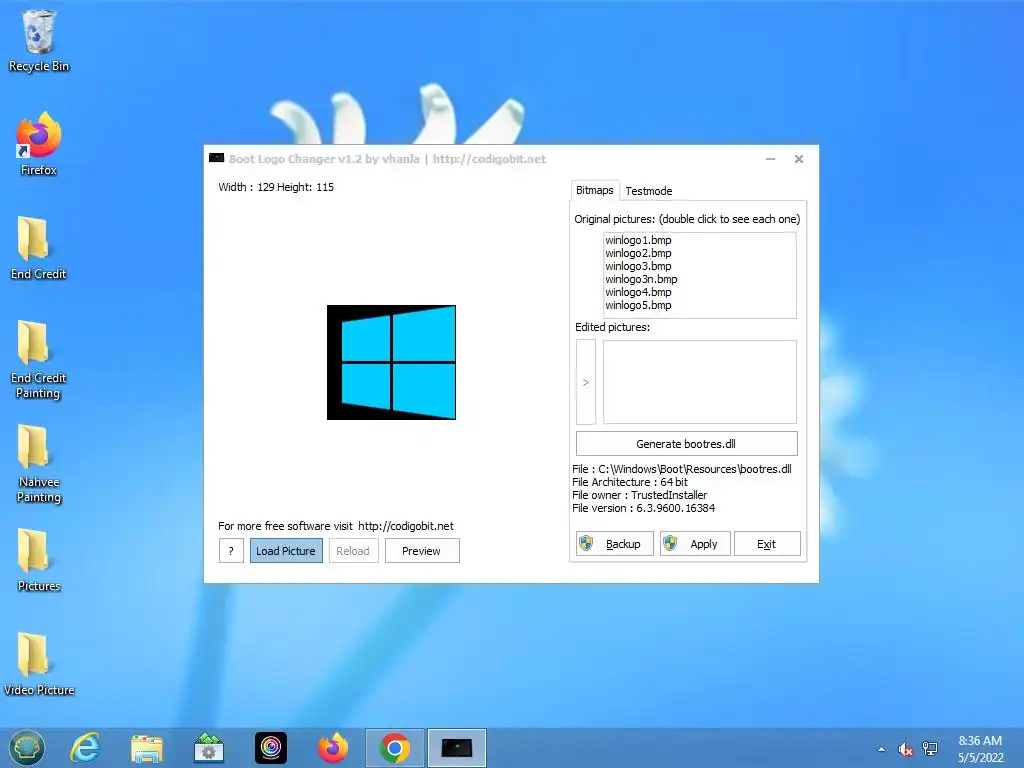
Task: Open the Recycle Bin desktop icon
Action: point(39,40)
